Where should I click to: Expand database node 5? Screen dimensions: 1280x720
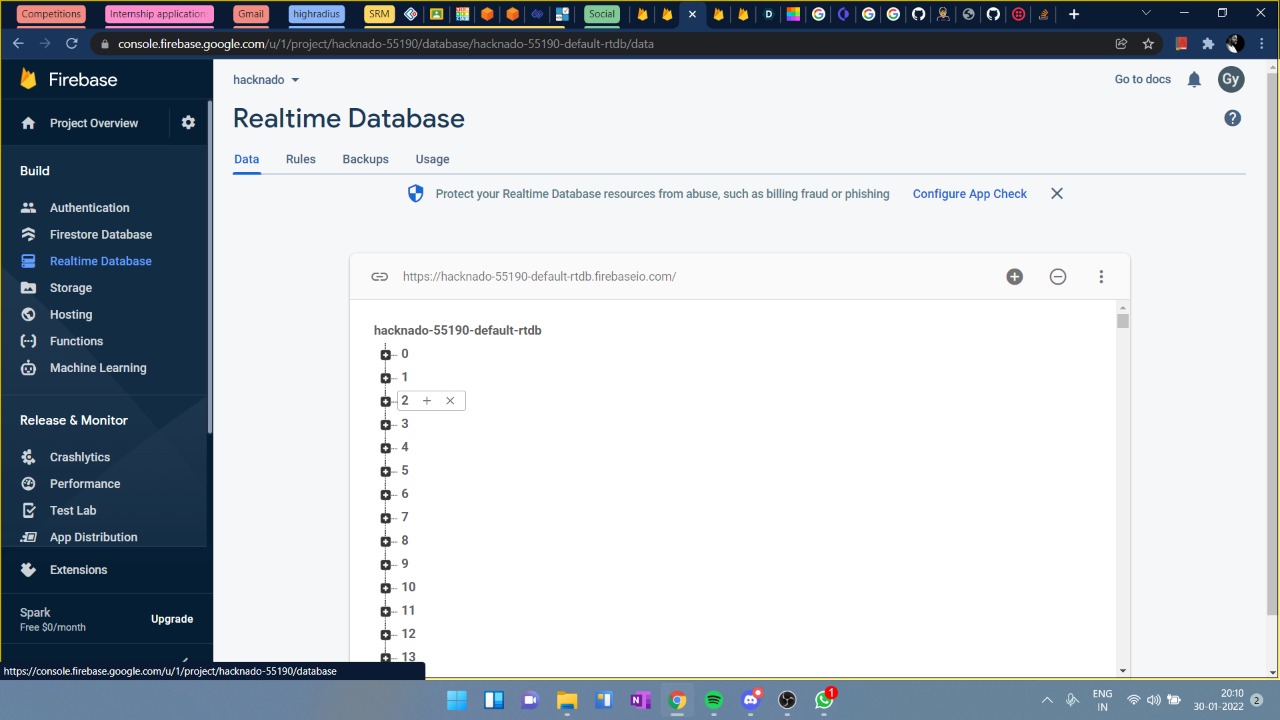(x=386, y=471)
